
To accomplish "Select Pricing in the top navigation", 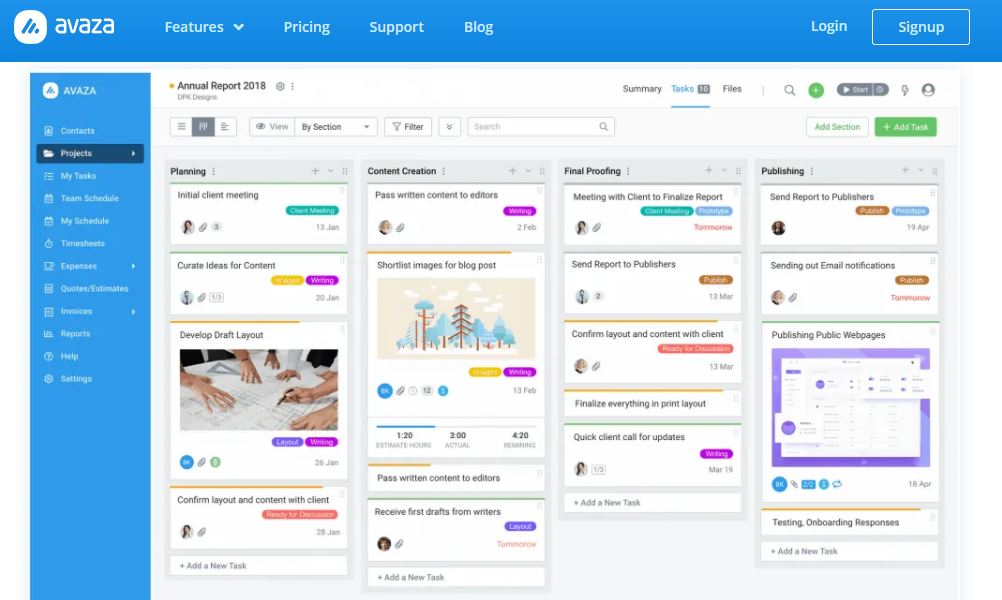I will point(306,27).
